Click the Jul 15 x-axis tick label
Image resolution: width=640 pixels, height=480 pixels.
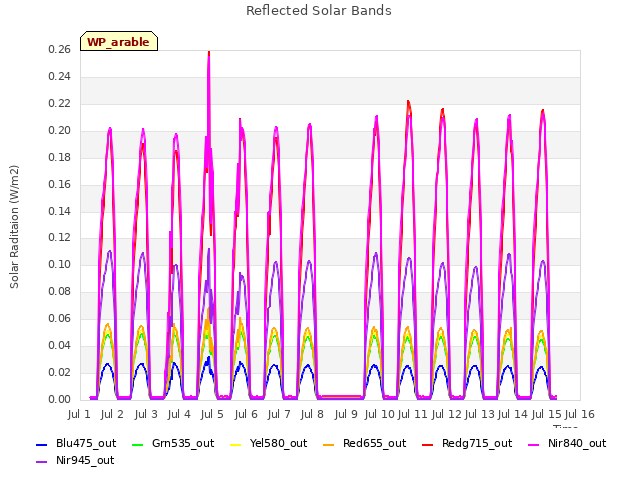point(546,414)
